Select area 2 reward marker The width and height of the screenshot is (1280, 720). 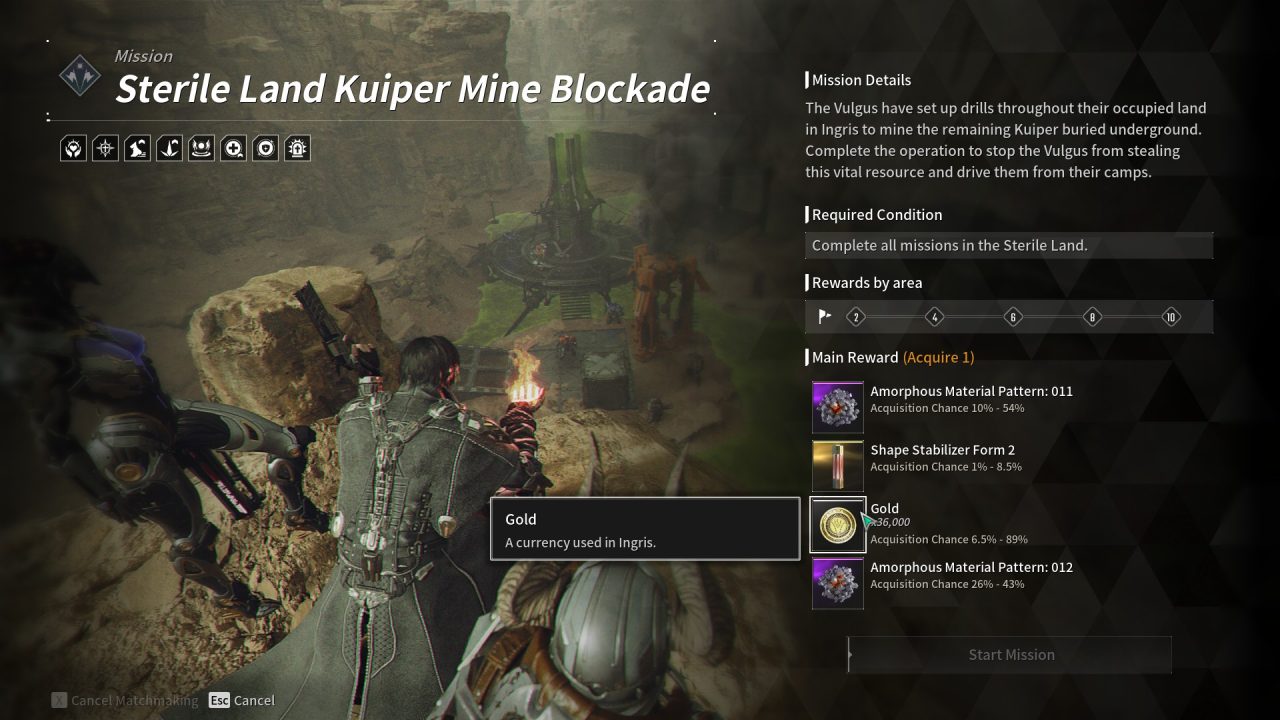(x=856, y=317)
